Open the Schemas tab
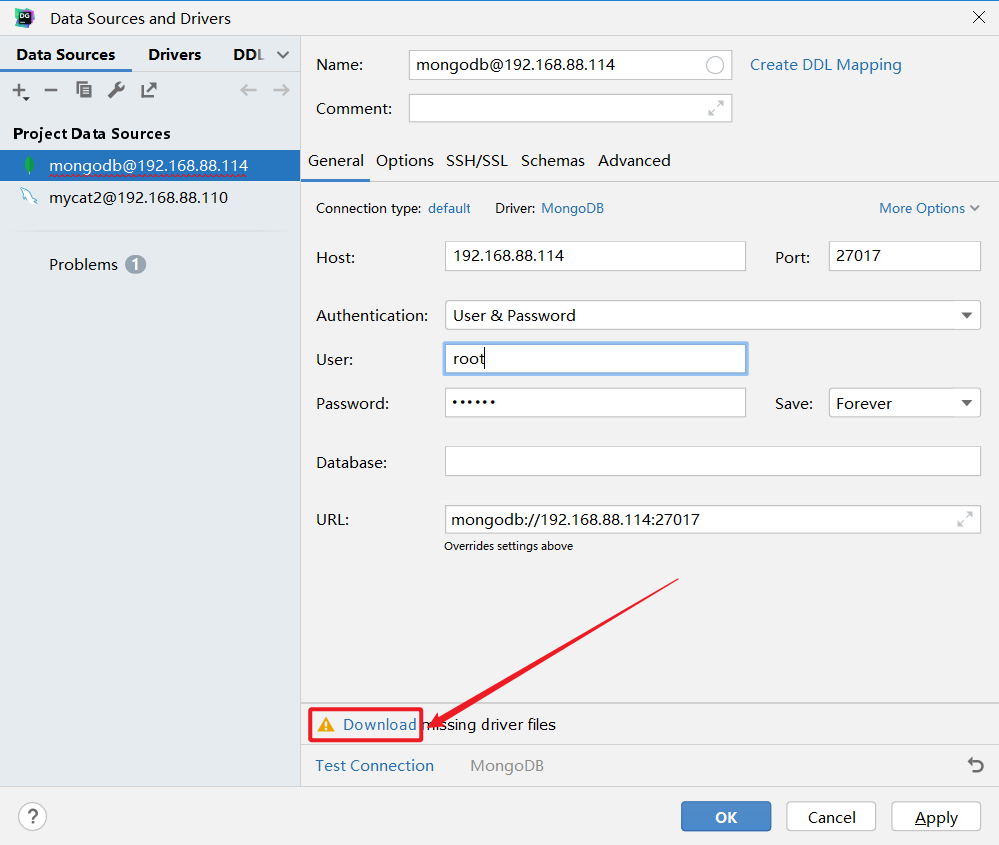This screenshot has width=999, height=845. coord(552,161)
